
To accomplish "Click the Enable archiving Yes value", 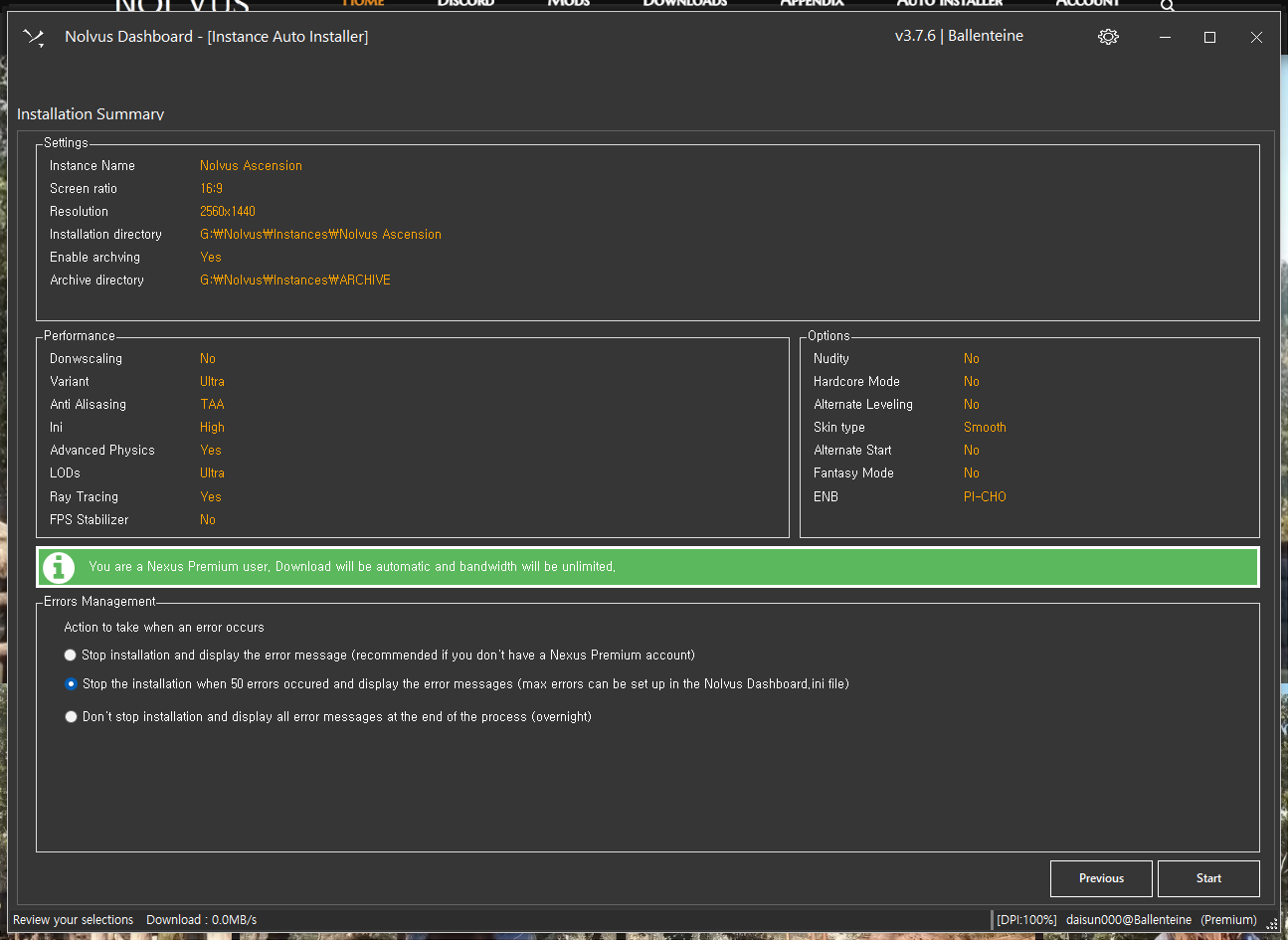I will pyautogui.click(x=211, y=258).
